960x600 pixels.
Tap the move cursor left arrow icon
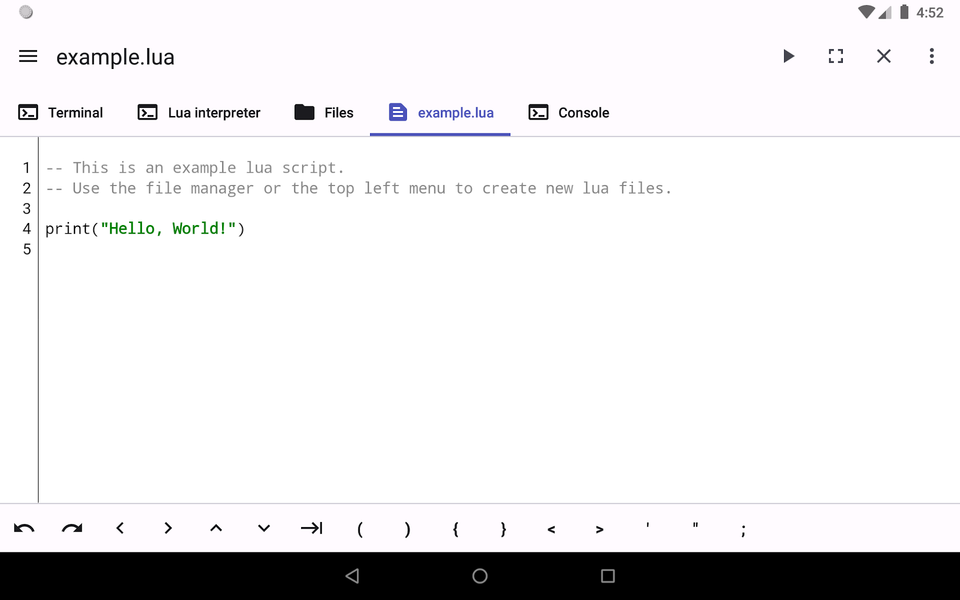120,528
